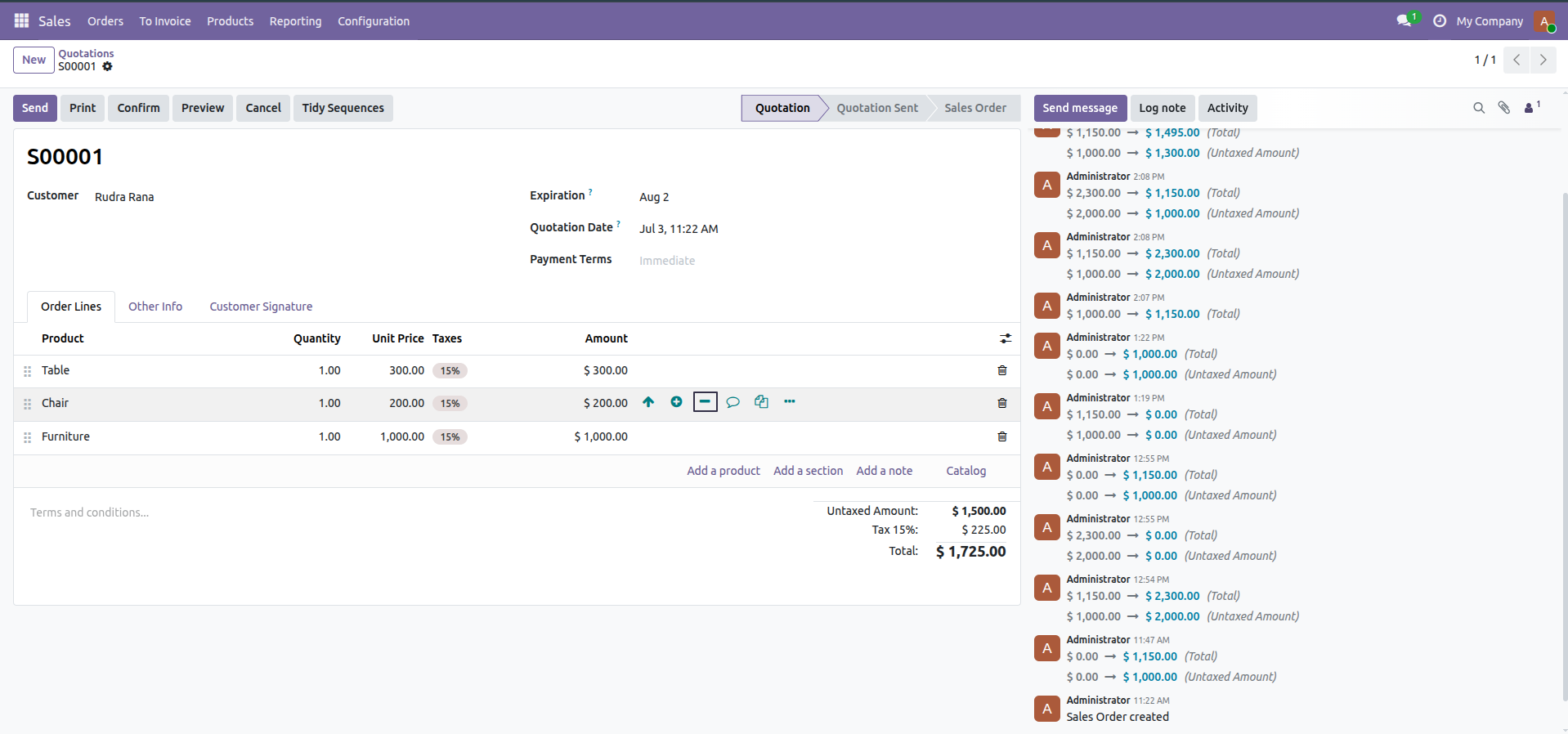This screenshot has height=734, width=1568.
Task: Open the gear actions menu beside S00001
Action: tap(107, 66)
